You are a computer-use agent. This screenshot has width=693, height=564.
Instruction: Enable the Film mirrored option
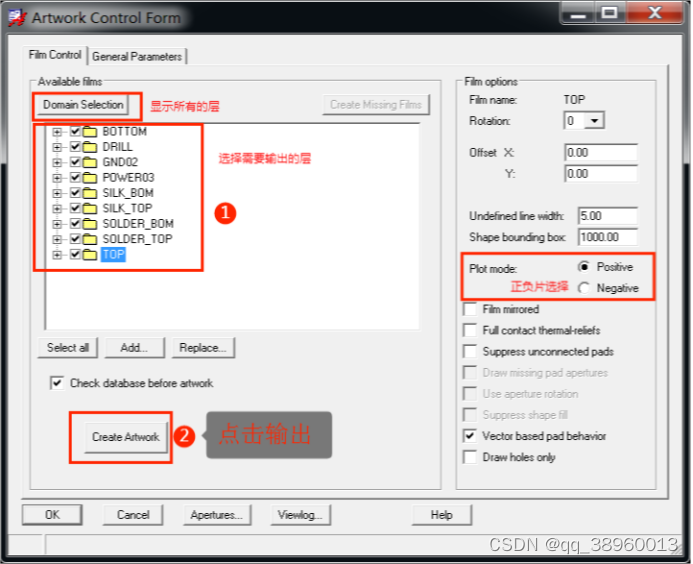click(x=471, y=310)
